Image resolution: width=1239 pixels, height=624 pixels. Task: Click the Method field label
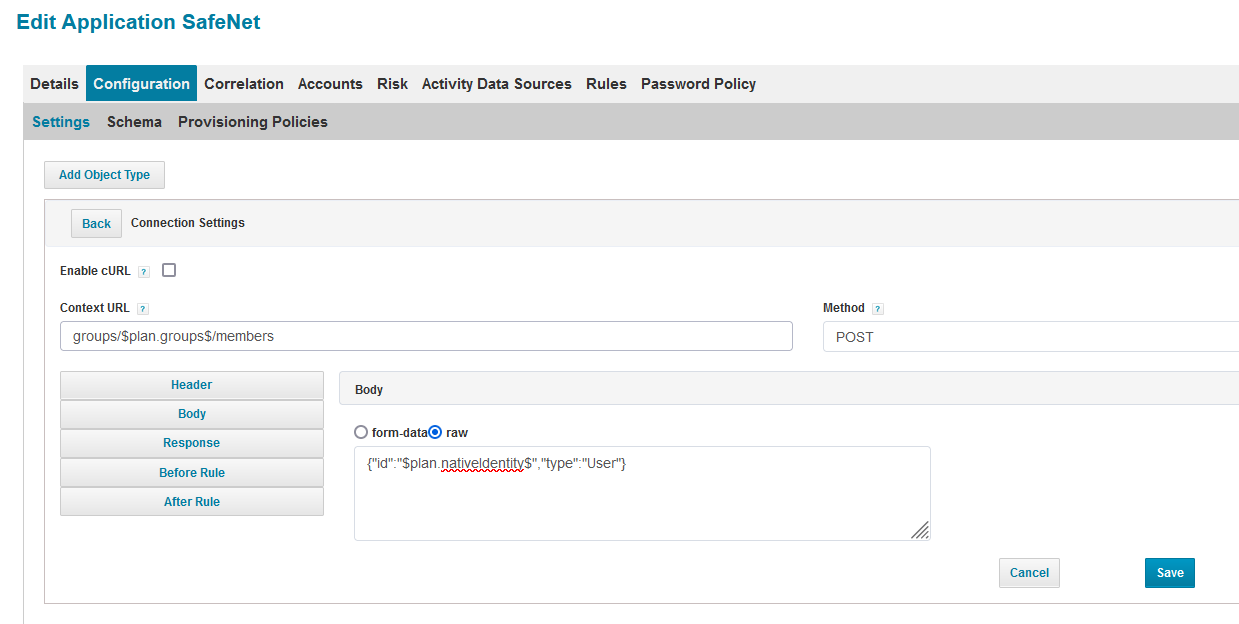pyautogui.click(x=844, y=308)
